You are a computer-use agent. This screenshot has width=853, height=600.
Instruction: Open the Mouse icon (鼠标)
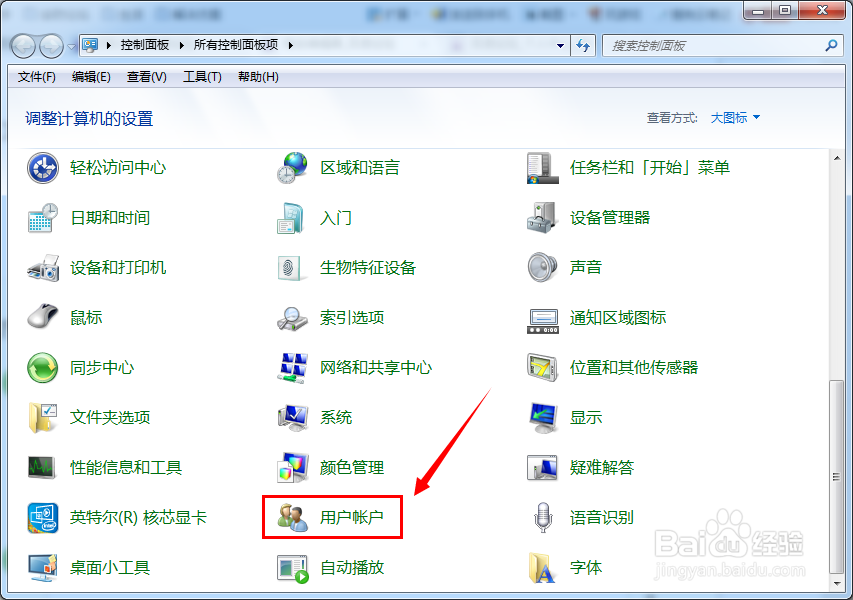pyautogui.click(x=42, y=317)
